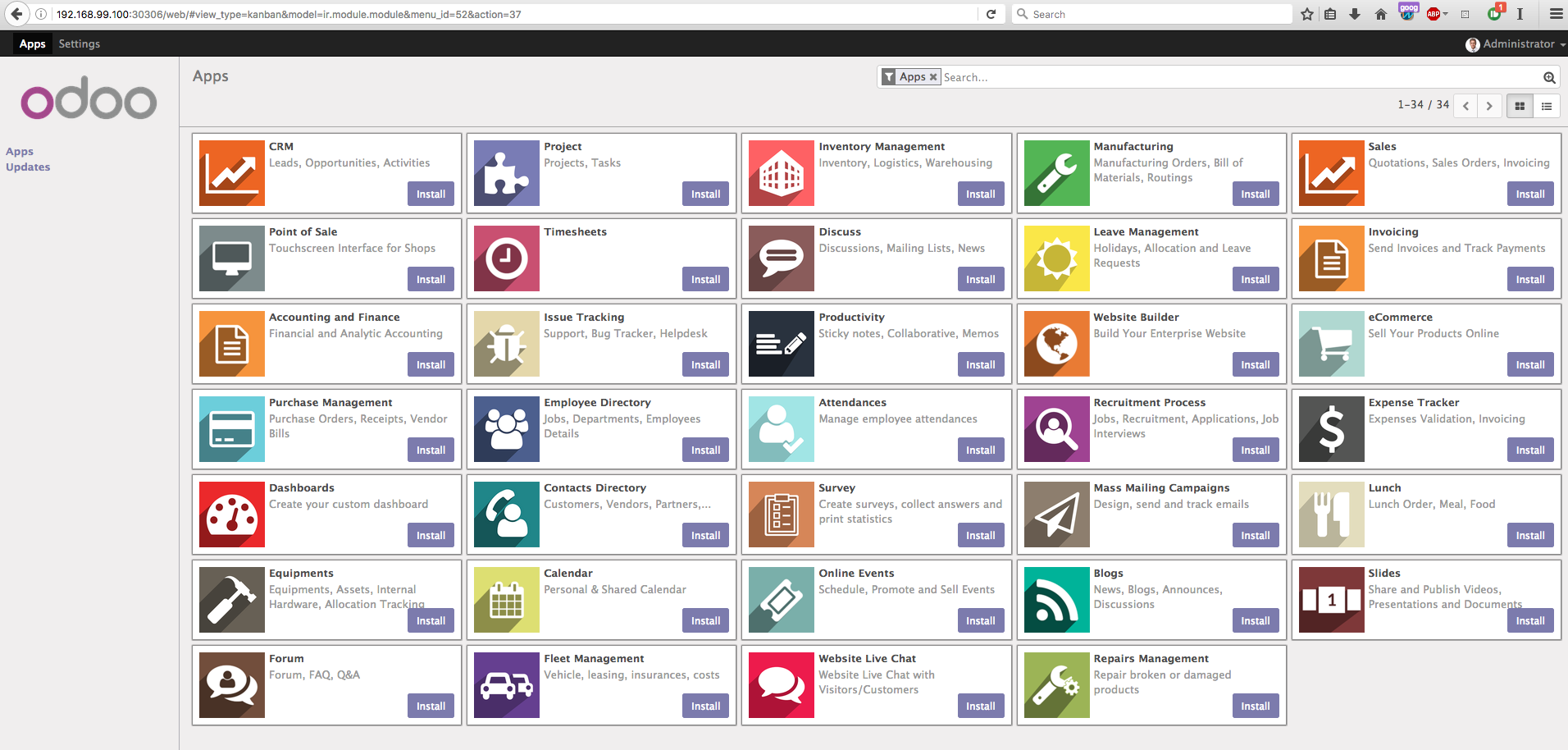Click the browser Search box
Viewport: 1568px width, 750px height.
tap(1151, 14)
